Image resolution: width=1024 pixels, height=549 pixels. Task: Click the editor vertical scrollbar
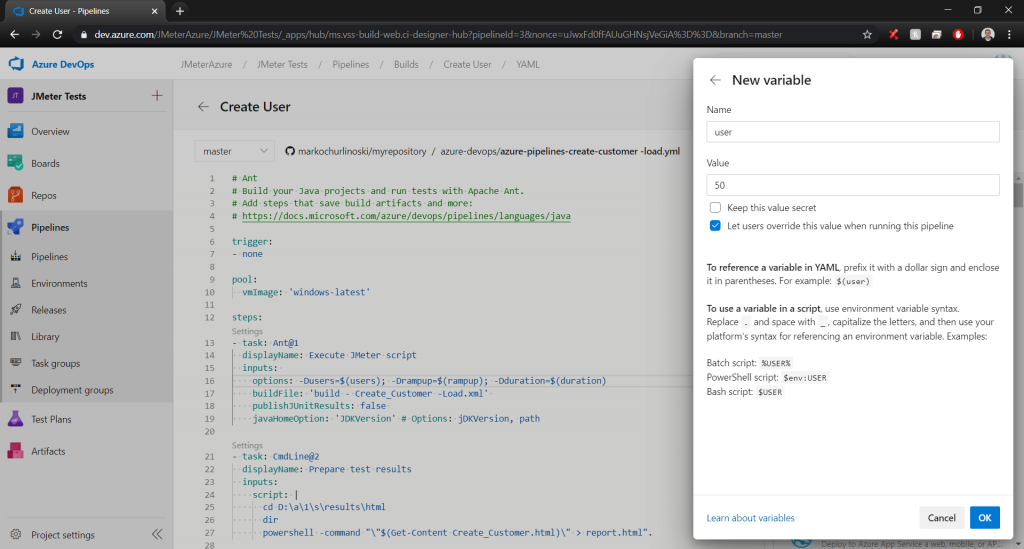[1019, 195]
